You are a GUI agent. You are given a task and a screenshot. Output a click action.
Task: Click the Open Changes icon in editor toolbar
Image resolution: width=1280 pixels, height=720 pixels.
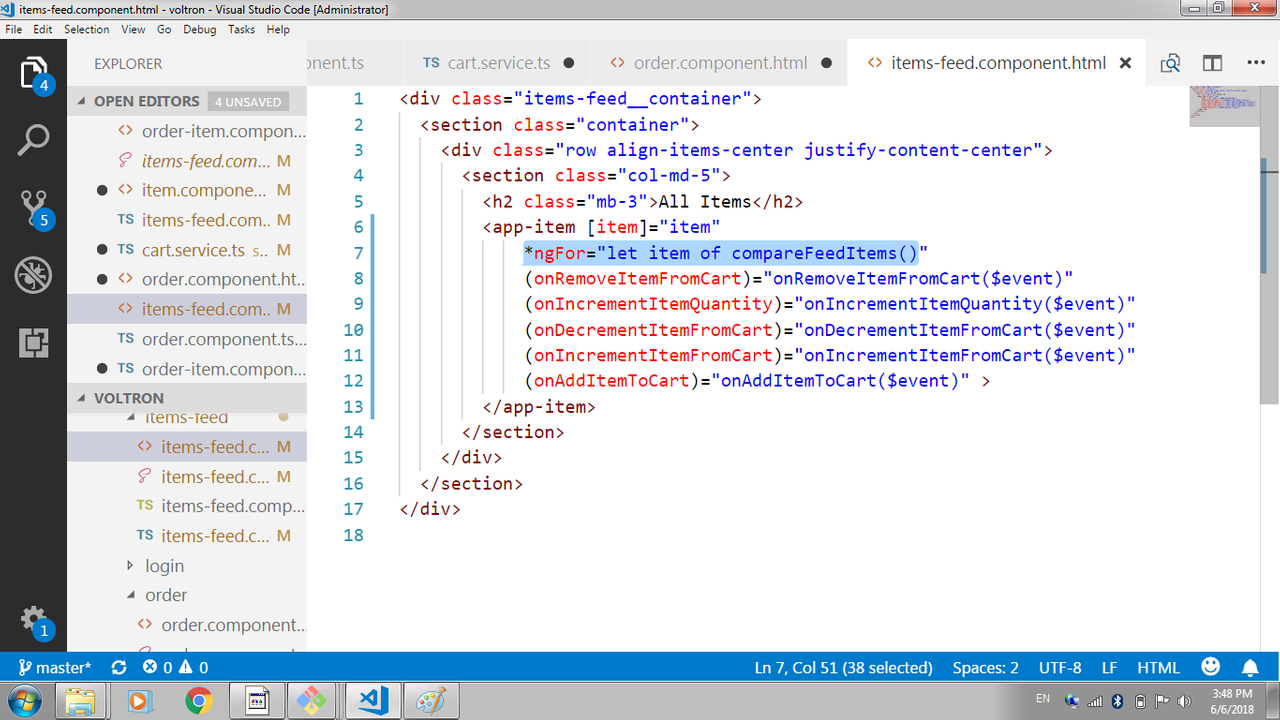coord(1170,63)
